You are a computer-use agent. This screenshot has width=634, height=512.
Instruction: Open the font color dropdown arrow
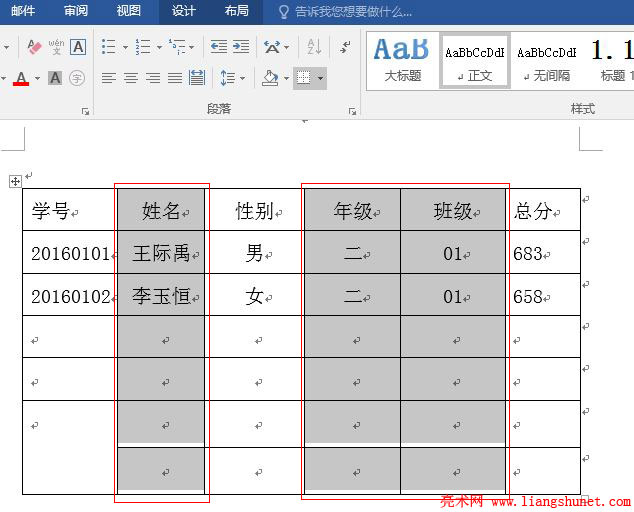[x=38, y=78]
